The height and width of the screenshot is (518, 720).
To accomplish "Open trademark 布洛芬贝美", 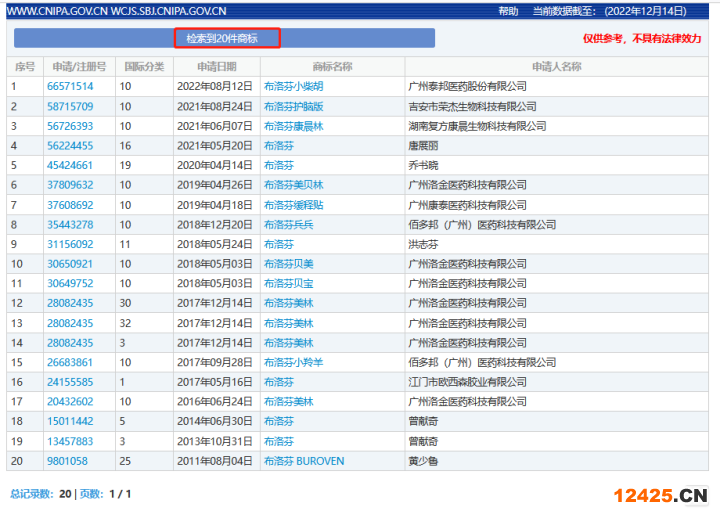I will point(288,264).
